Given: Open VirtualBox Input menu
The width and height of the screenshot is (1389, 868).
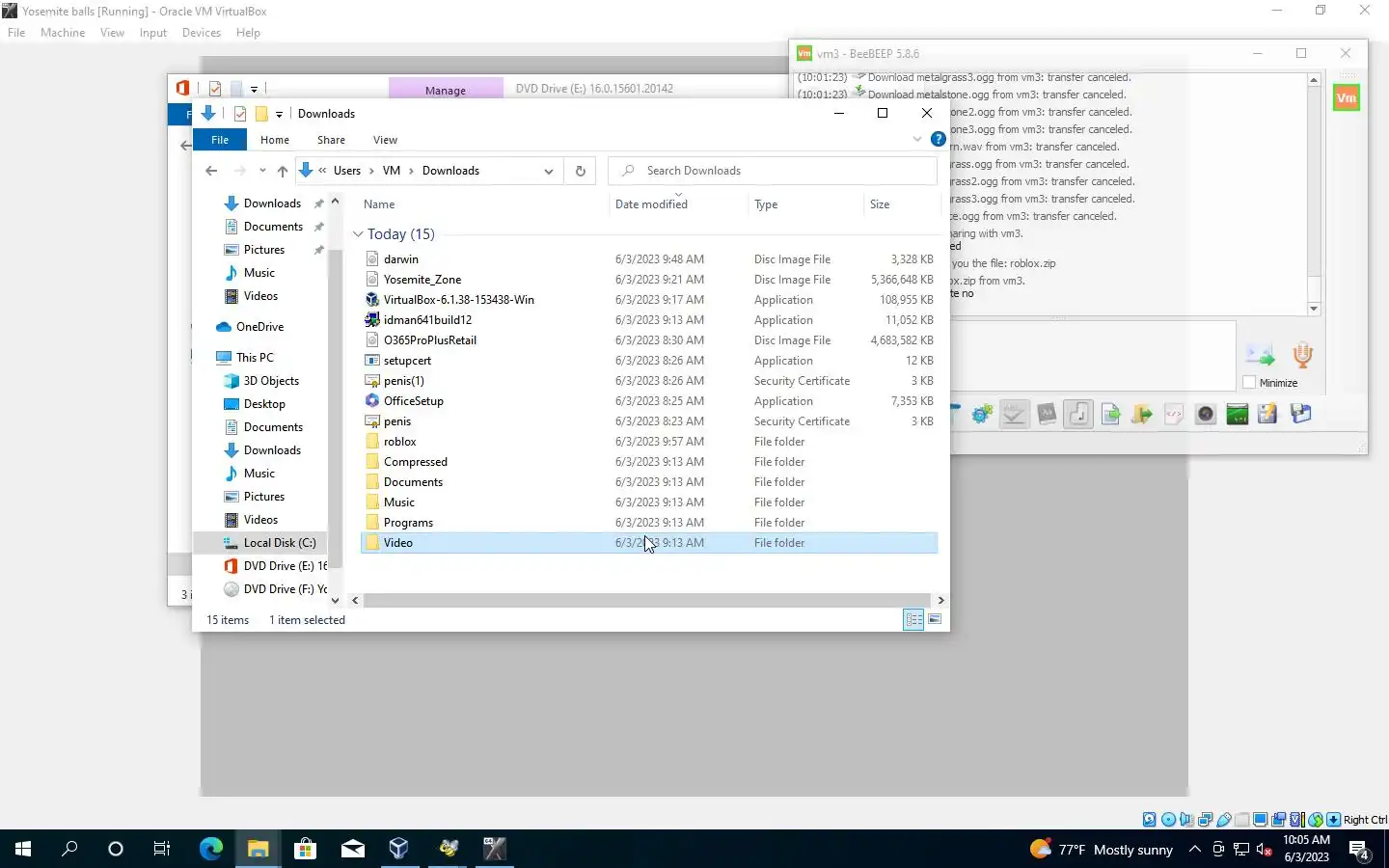Looking at the screenshot, I should 152,33.
